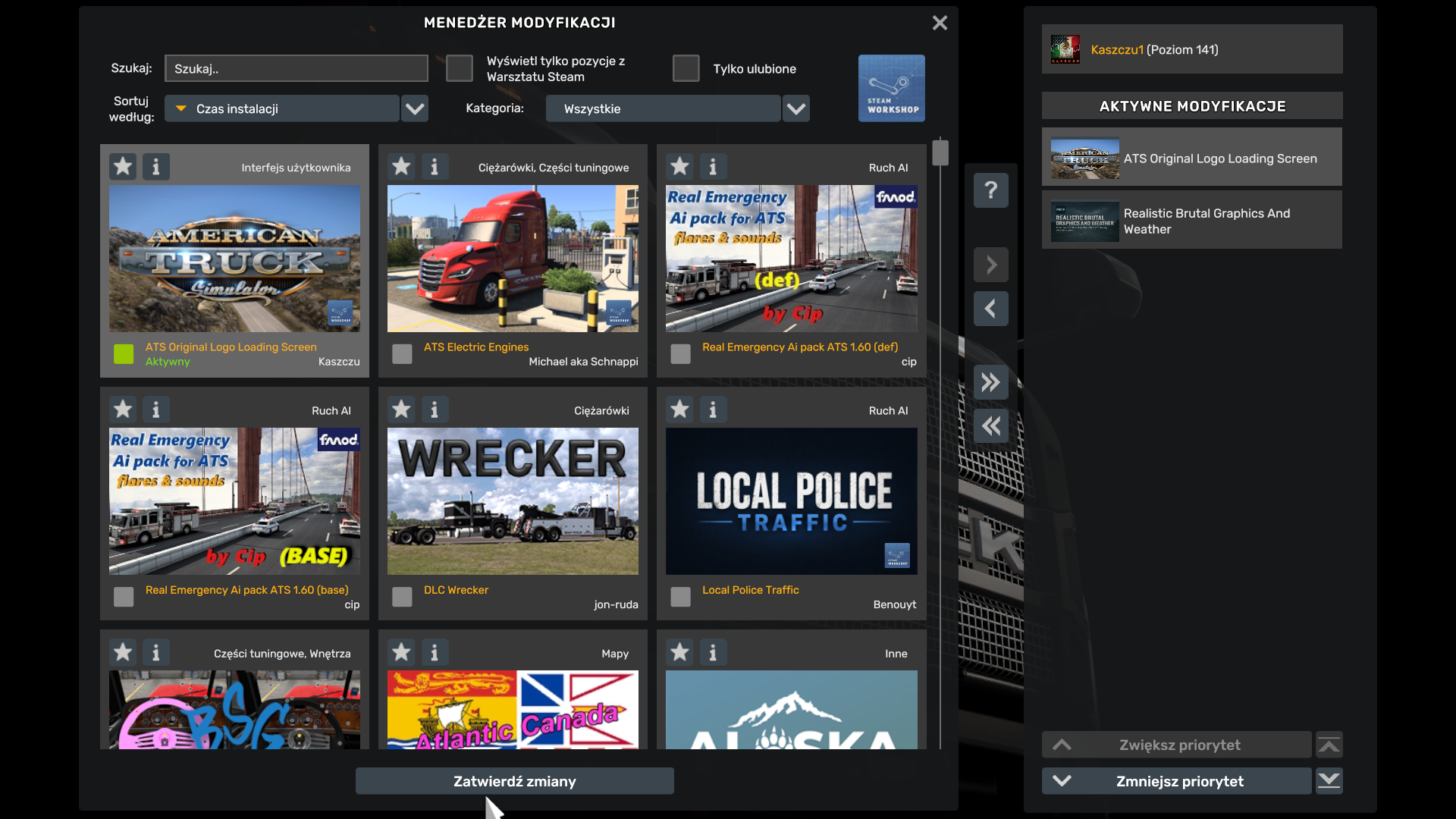The height and width of the screenshot is (819, 1456).
Task: Select the red truck ATS Electric Engines thumbnail
Action: point(513,259)
